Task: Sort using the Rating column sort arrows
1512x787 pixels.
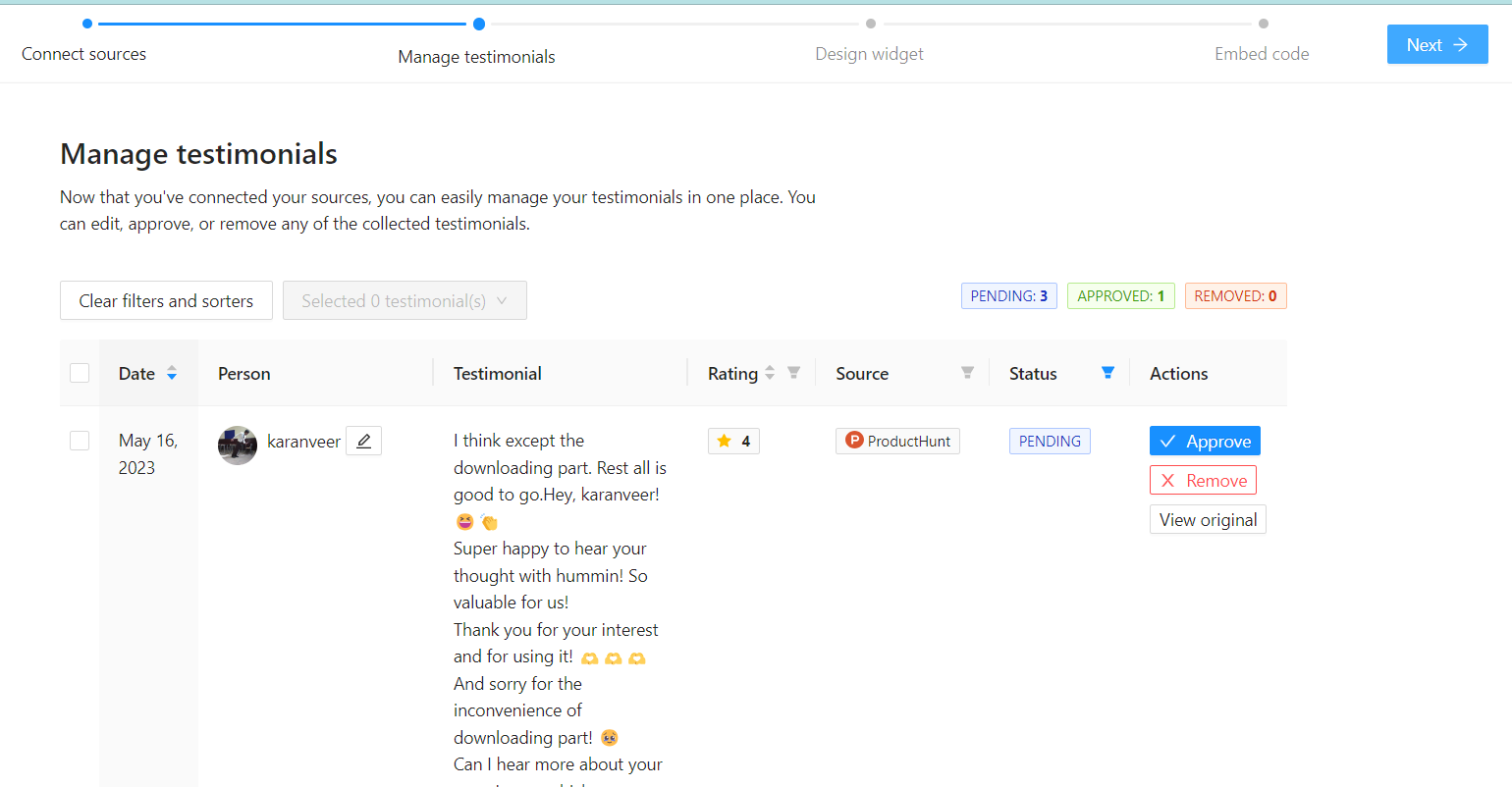Action: point(770,373)
